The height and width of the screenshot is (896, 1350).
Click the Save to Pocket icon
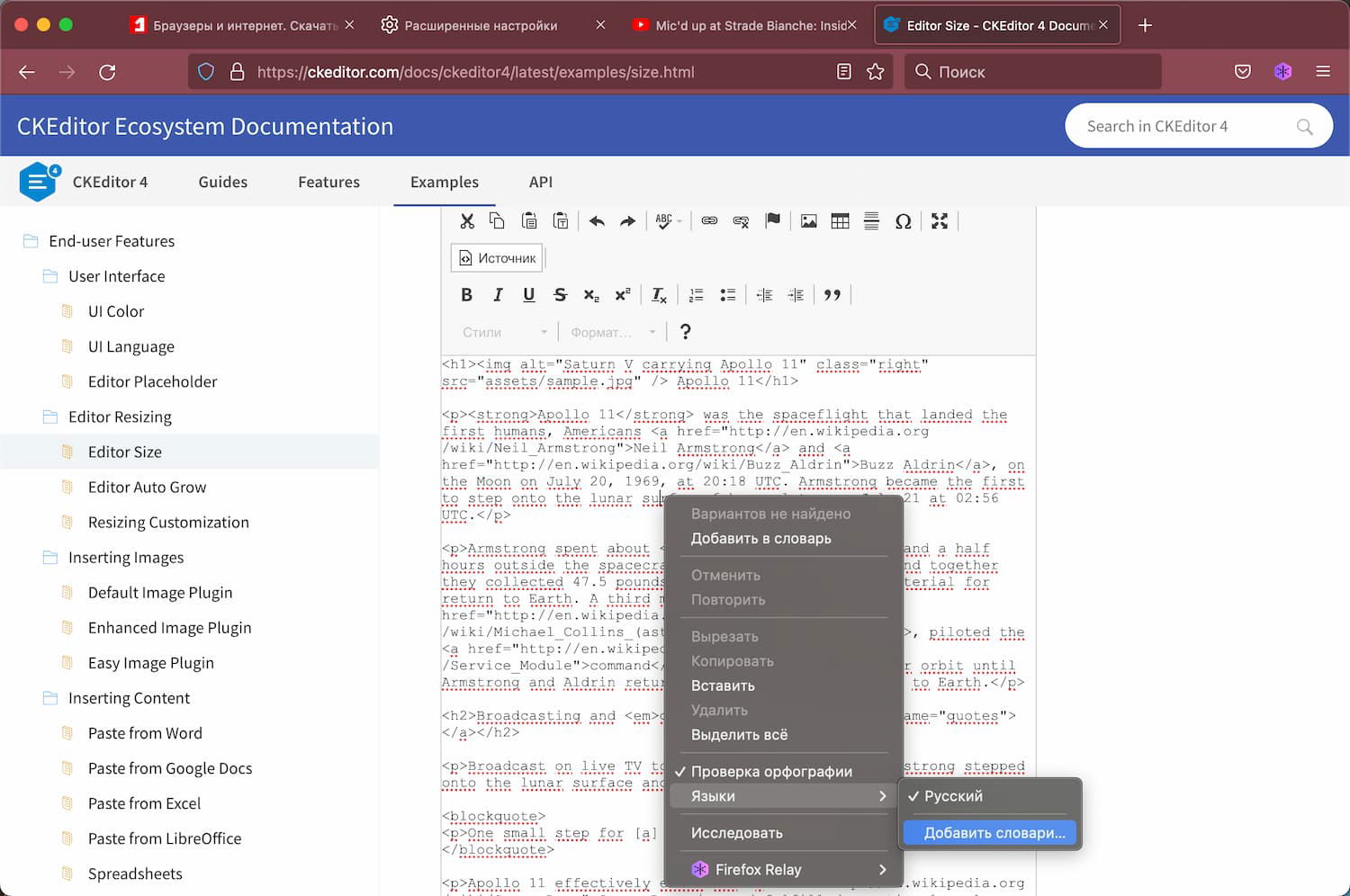click(x=1243, y=72)
